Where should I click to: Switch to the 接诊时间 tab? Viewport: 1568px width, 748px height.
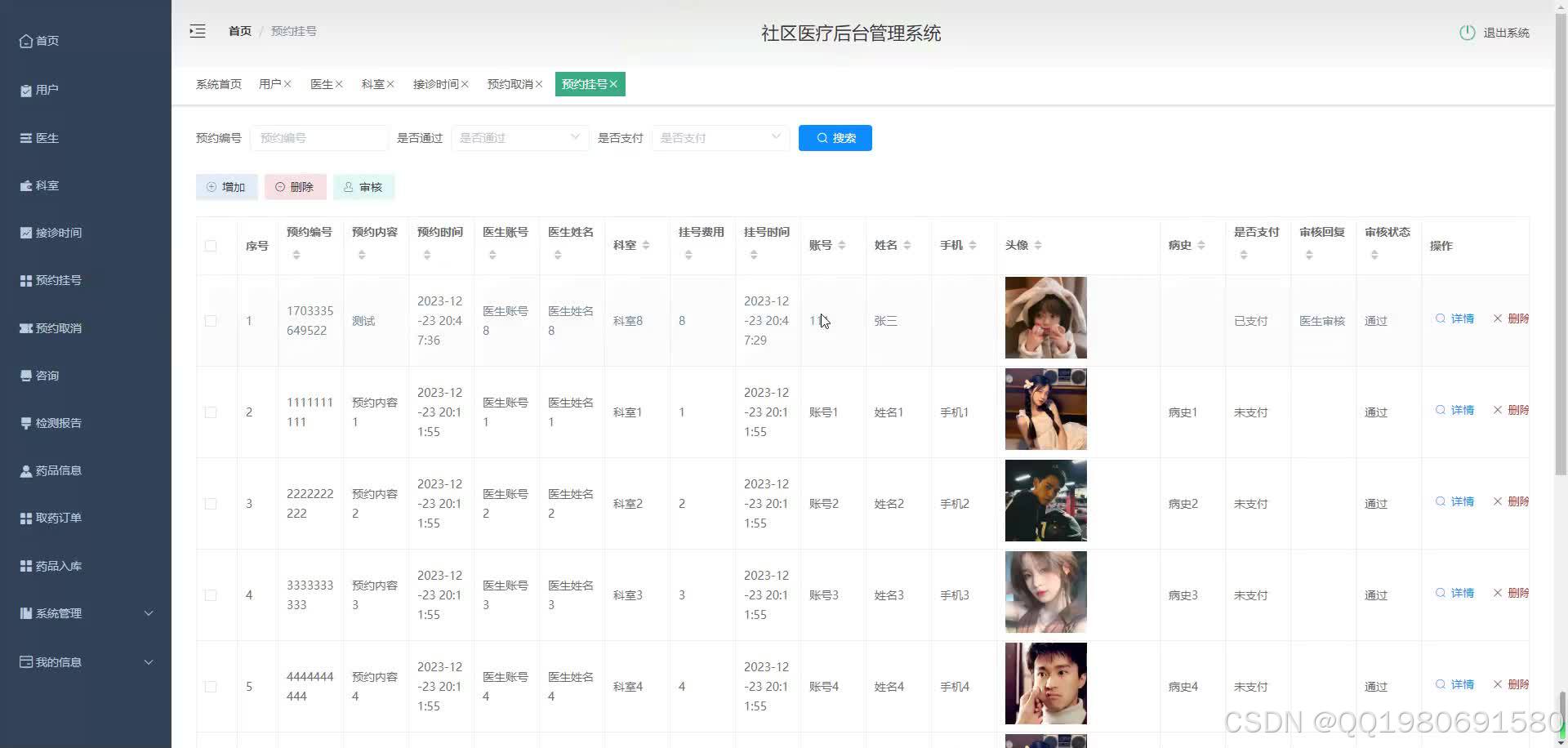pyautogui.click(x=436, y=84)
